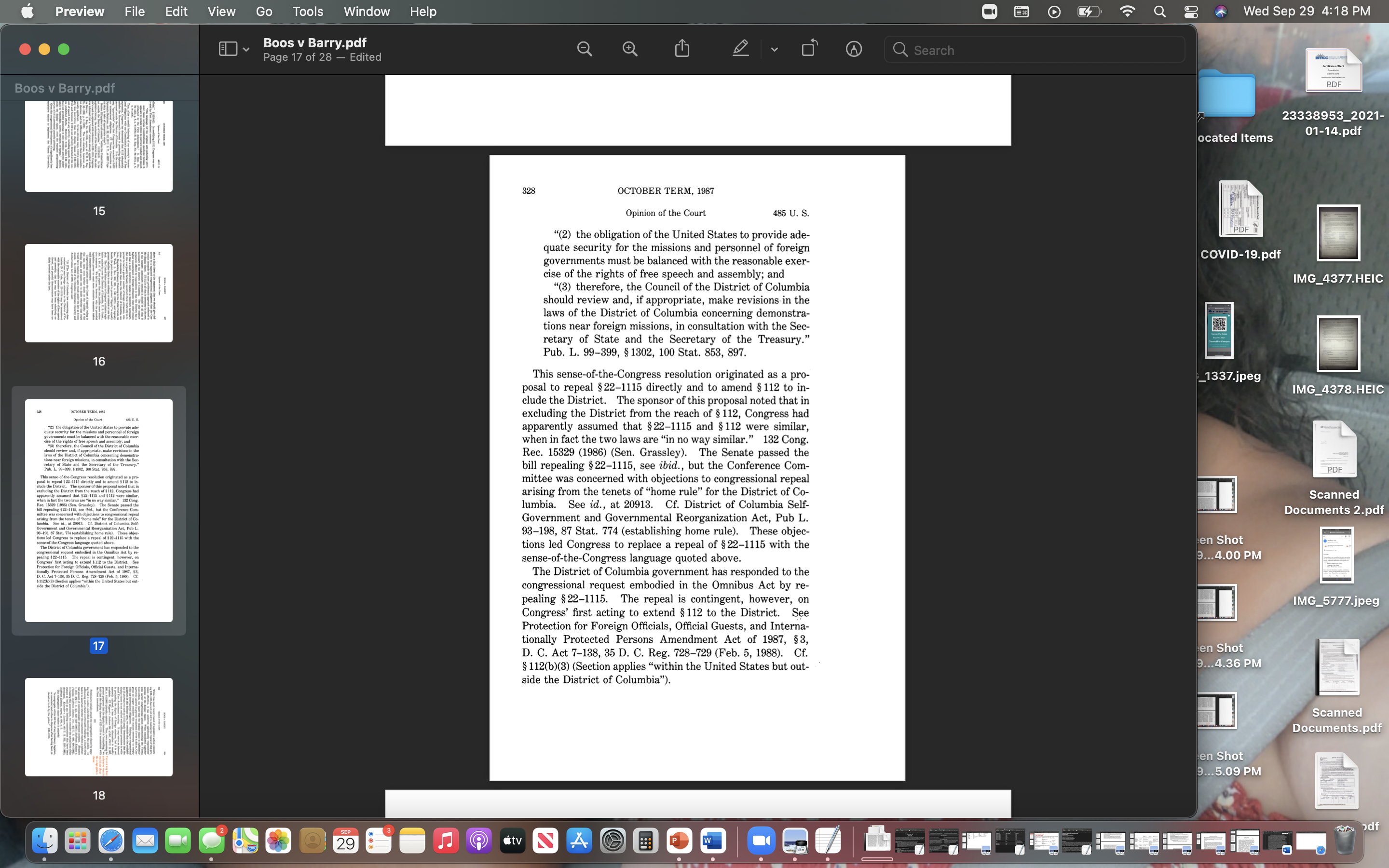The height and width of the screenshot is (868, 1389).
Task: Expand the highlight color dropdown arrow
Action: click(x=774, y=50)
